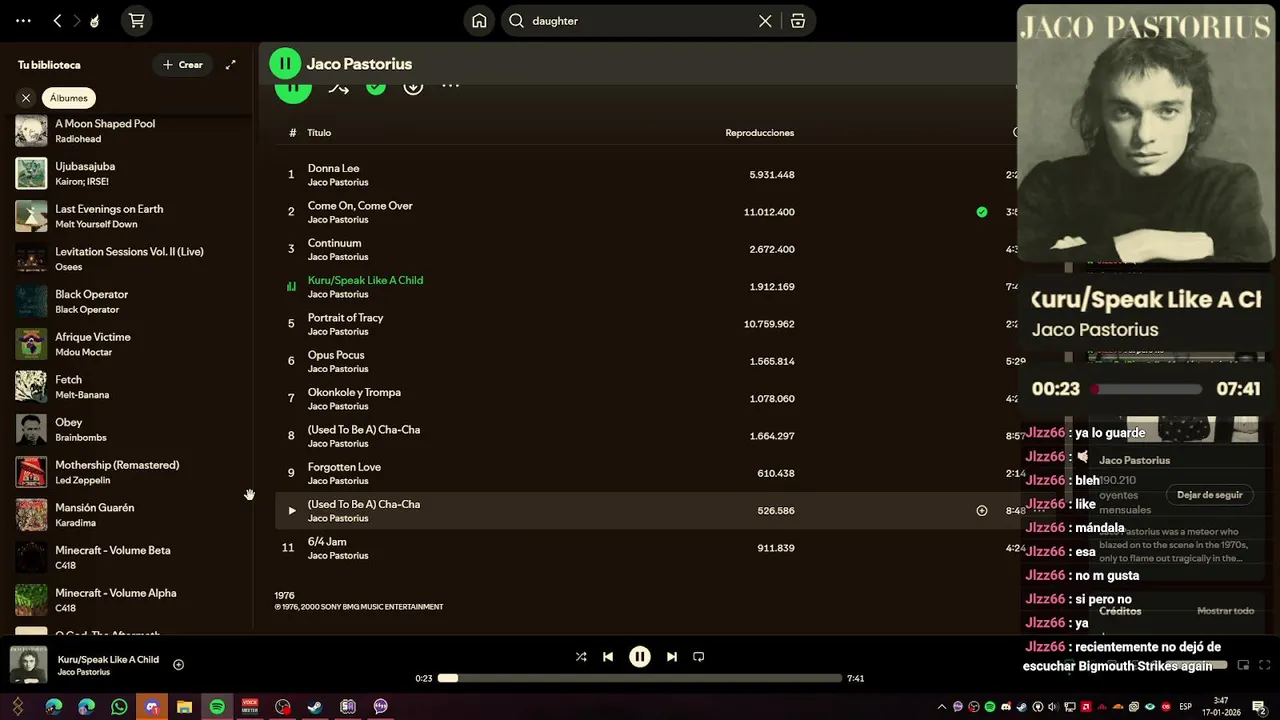Click the Mostrar todo credits link

click(1226, 611)
